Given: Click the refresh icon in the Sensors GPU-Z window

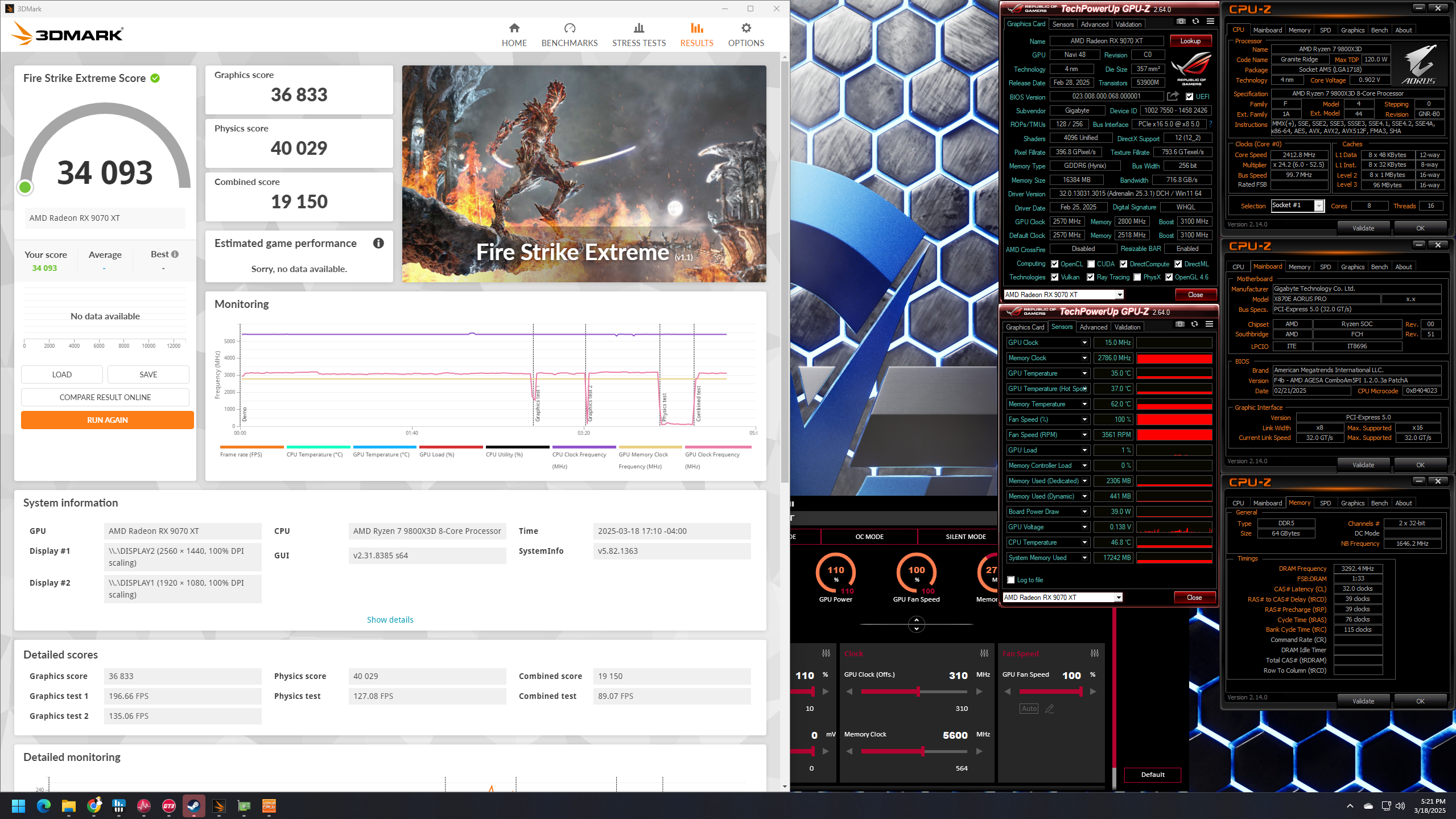Looking at the screenshot, I should click(1194, 324).
